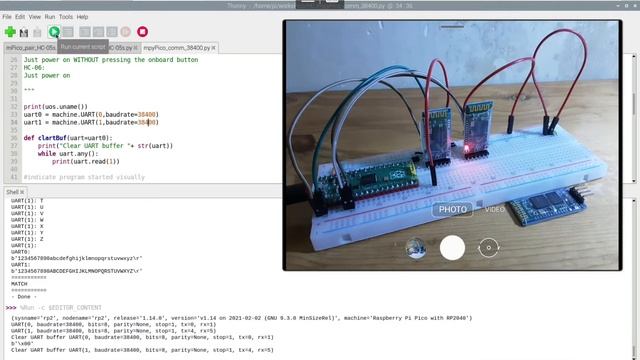Viewport: 640px width, 360px height.
Task: Switch to the mPico_pair_HC-05s editor tab
Action: (31, 48)
